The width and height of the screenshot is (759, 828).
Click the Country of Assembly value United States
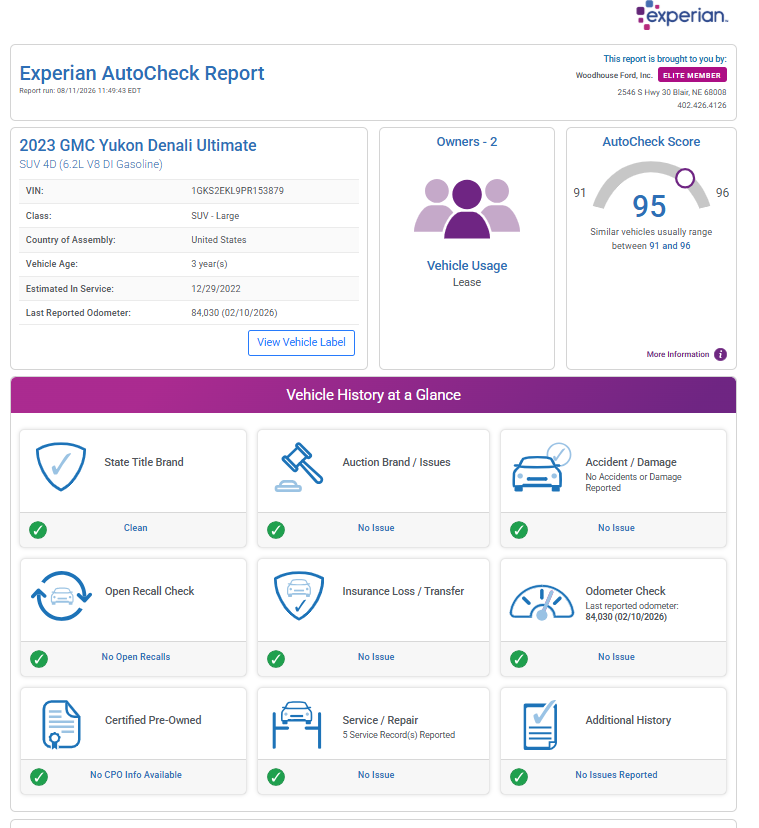coord(219,240)
